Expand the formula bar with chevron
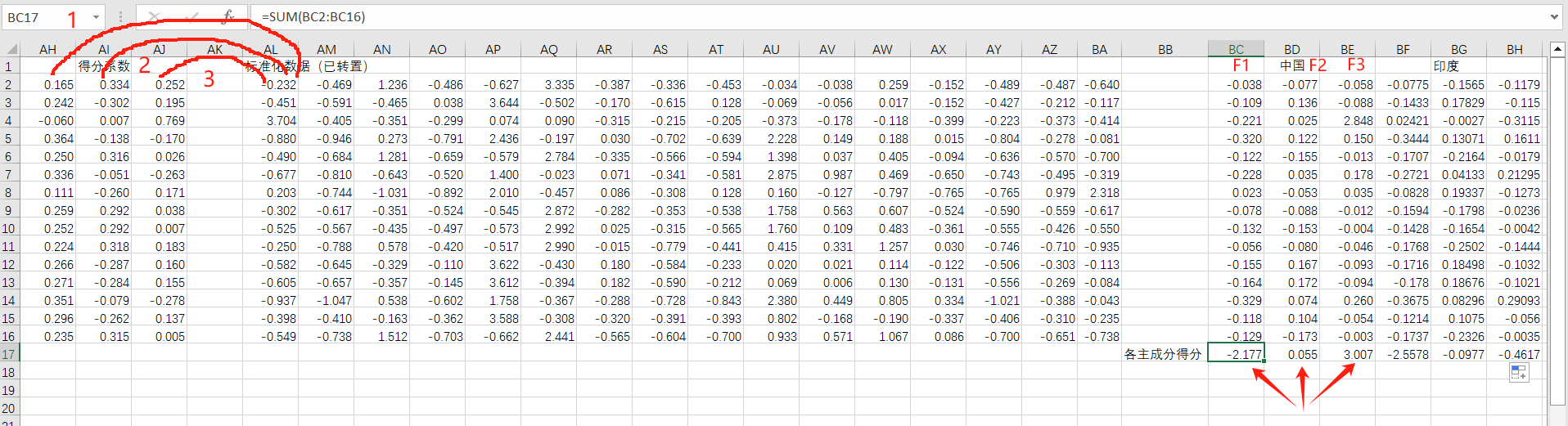 pos(1554,16)
